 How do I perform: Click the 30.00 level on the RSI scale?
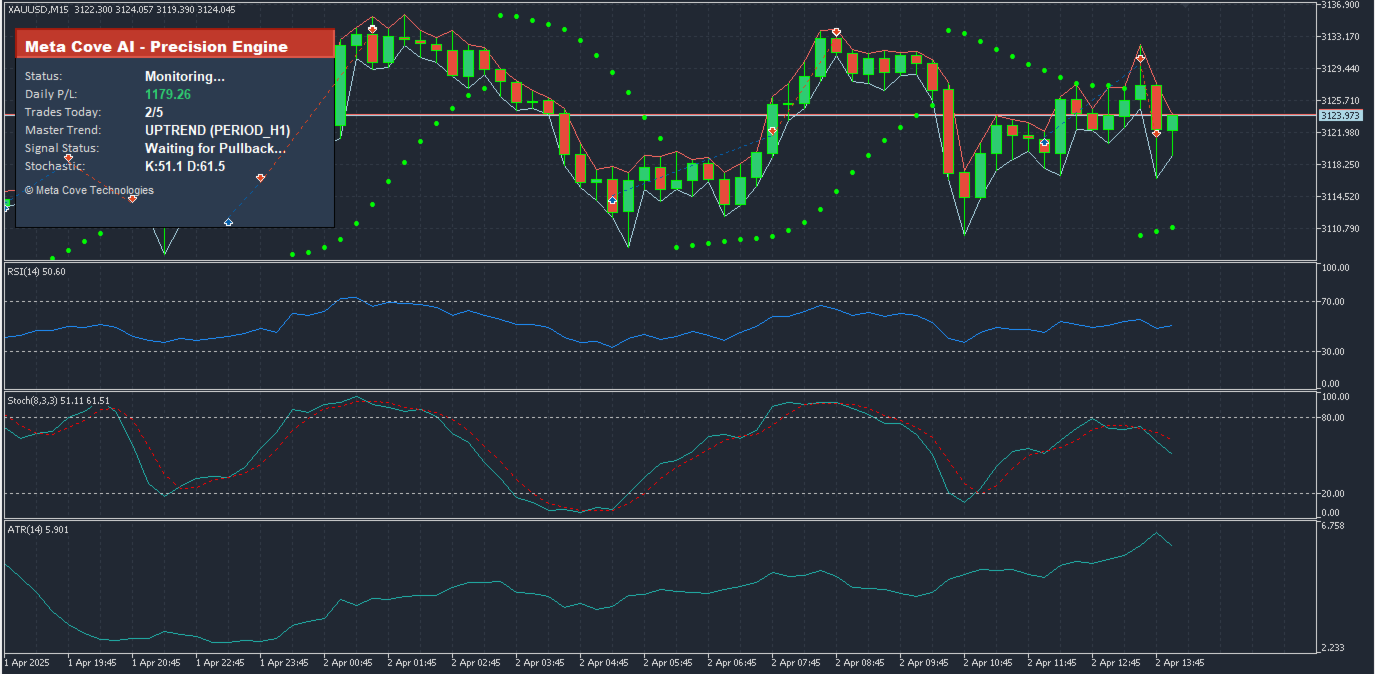point(1334,352)
